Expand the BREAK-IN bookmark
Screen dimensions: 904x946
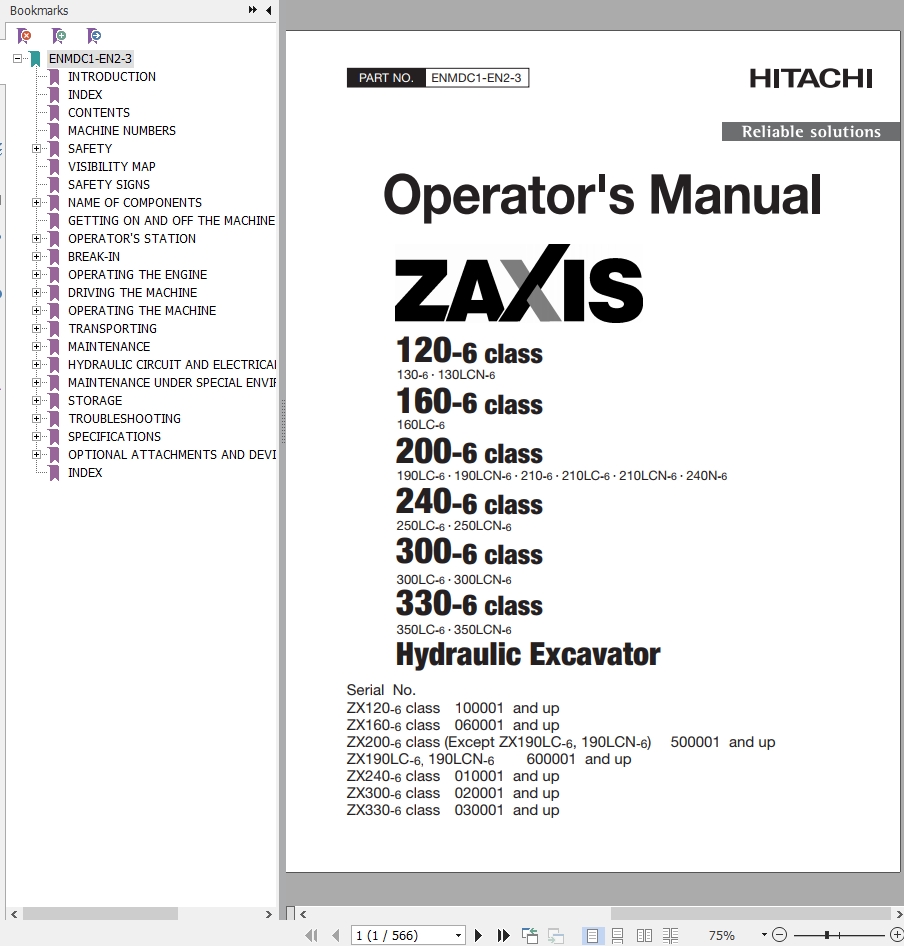[x=36, y=256]
